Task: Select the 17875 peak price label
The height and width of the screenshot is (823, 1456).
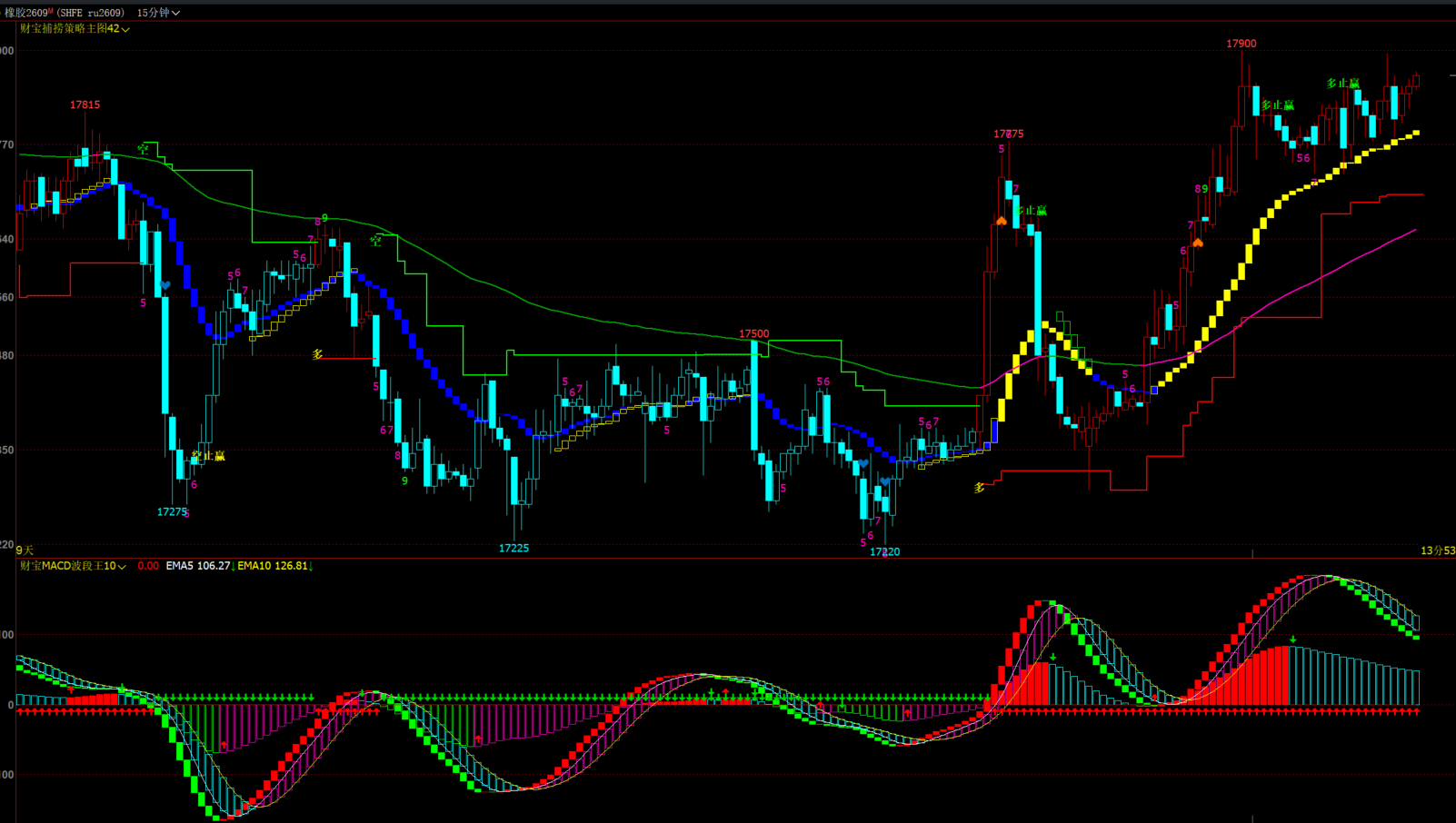Action: (1008, 134)
